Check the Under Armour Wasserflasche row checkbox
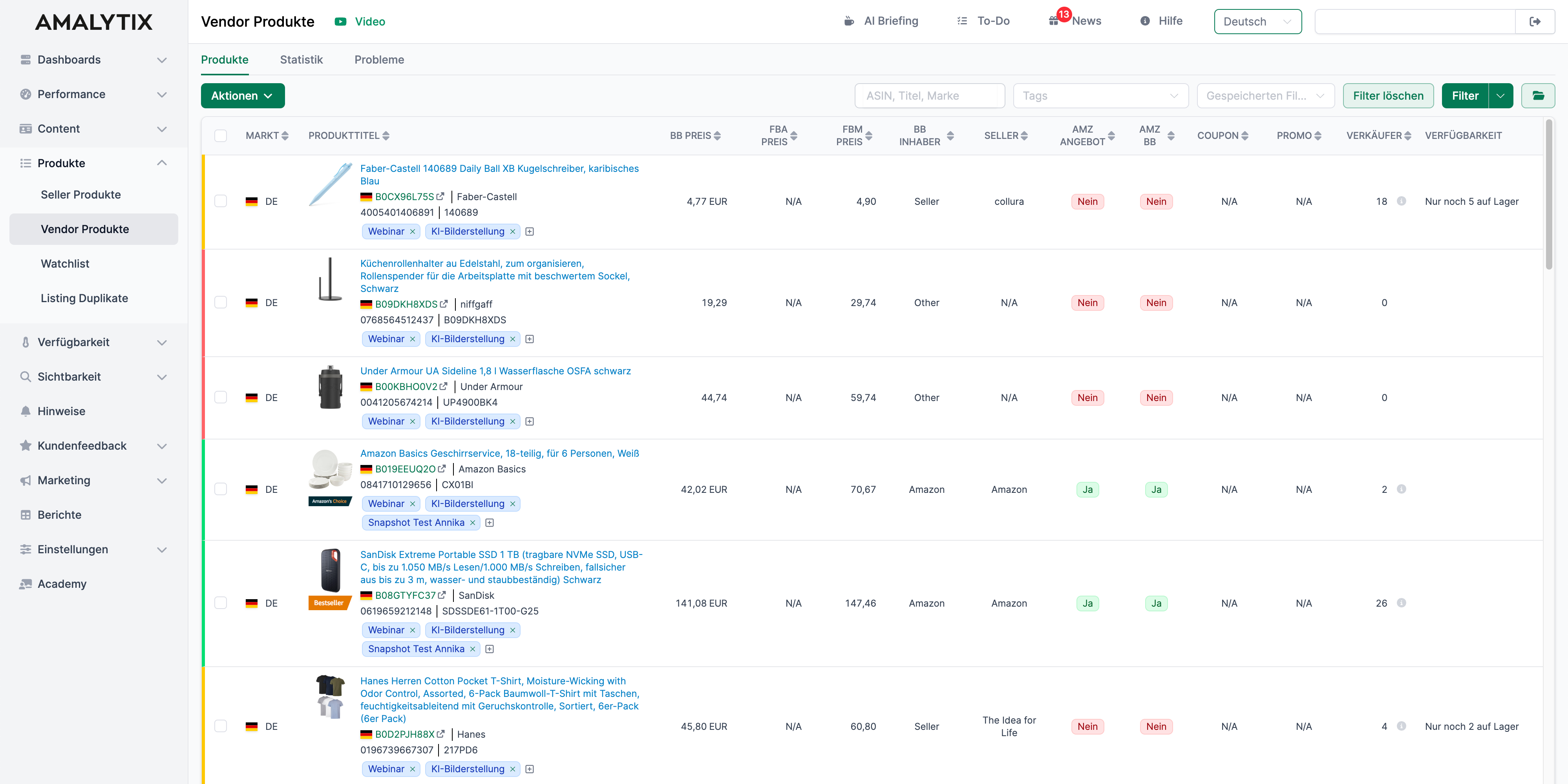This screenshot has height=784, width=1568. (220, 397)
